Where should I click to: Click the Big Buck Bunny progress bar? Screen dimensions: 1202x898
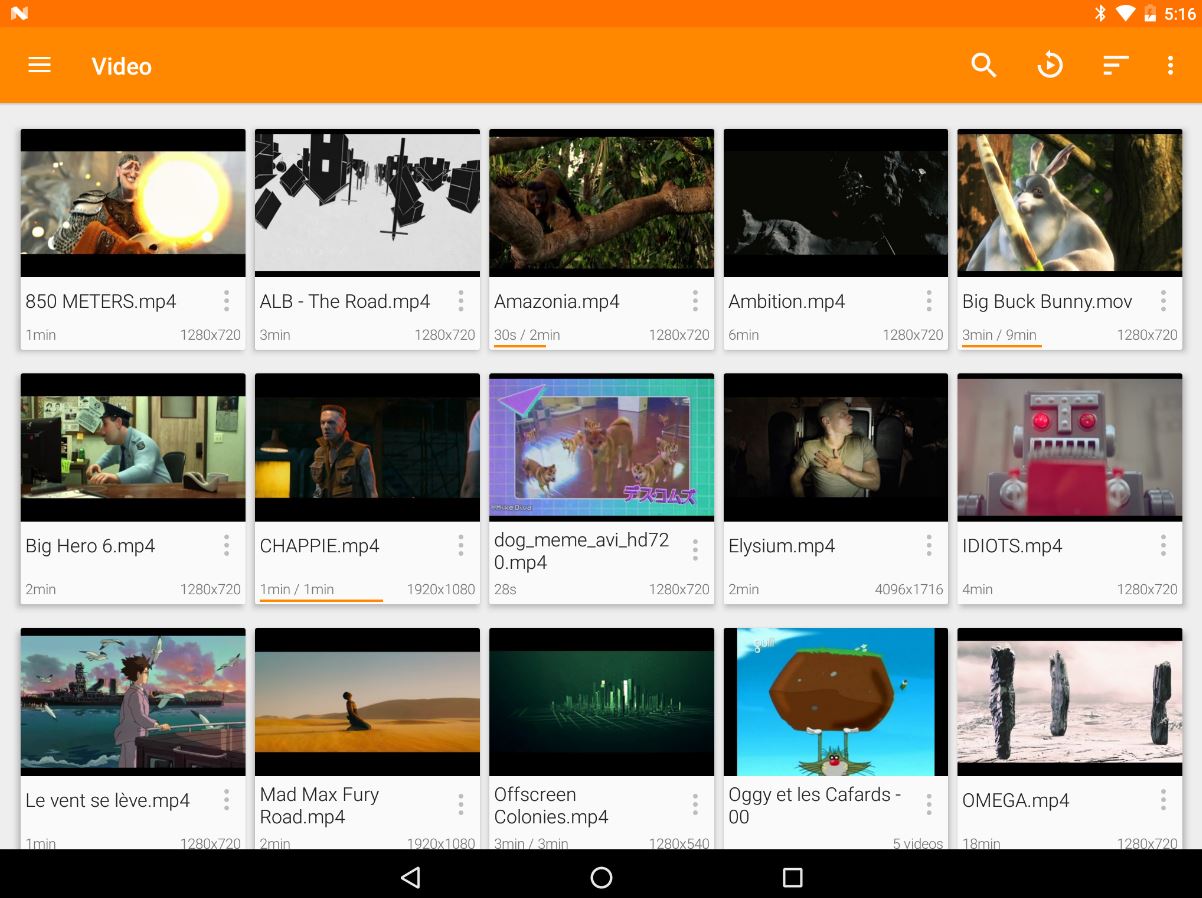pos(1001,346)
